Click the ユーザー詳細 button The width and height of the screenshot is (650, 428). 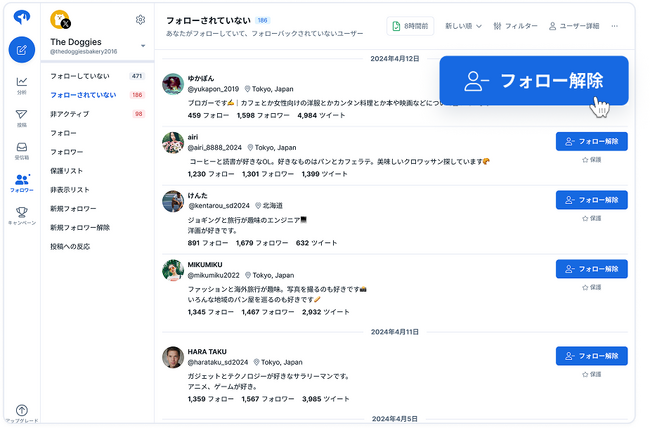tap(574, 26)
